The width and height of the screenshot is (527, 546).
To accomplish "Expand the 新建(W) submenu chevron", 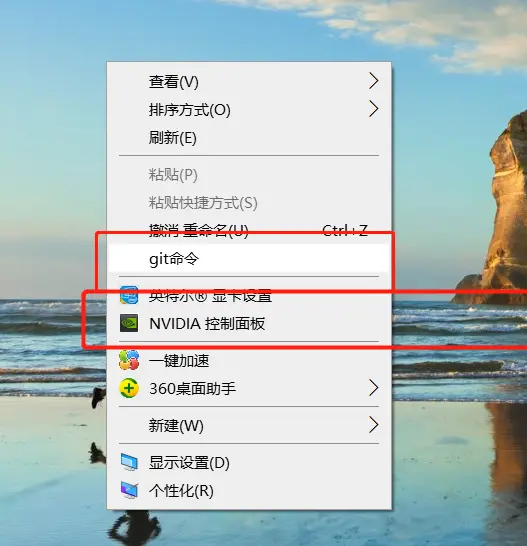I will pos(373,425).
